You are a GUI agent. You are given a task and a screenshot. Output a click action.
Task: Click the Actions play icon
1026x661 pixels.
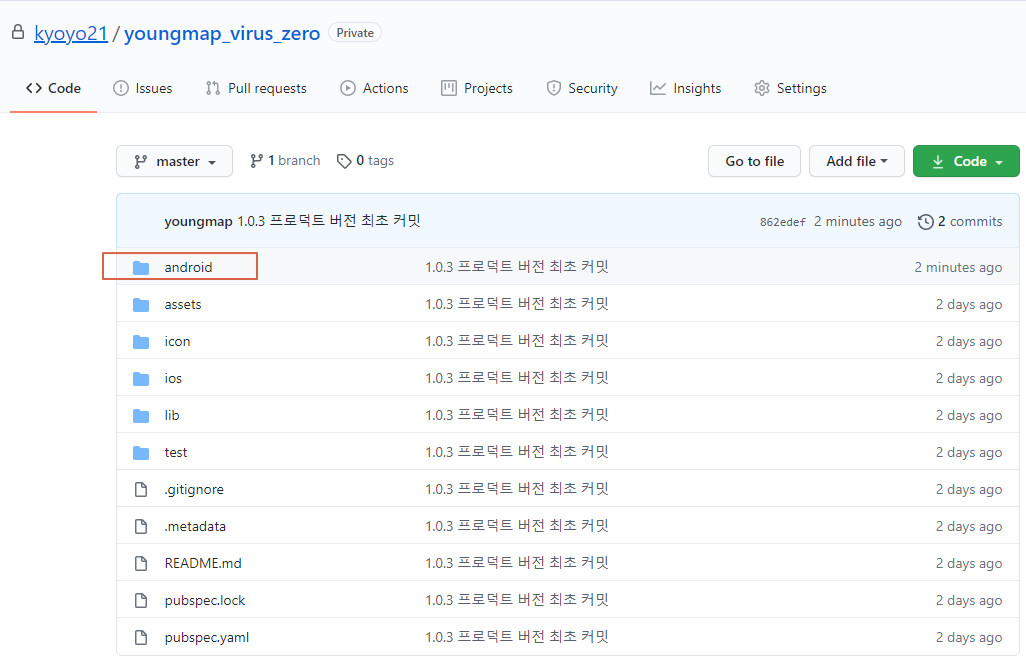[347, 88]
